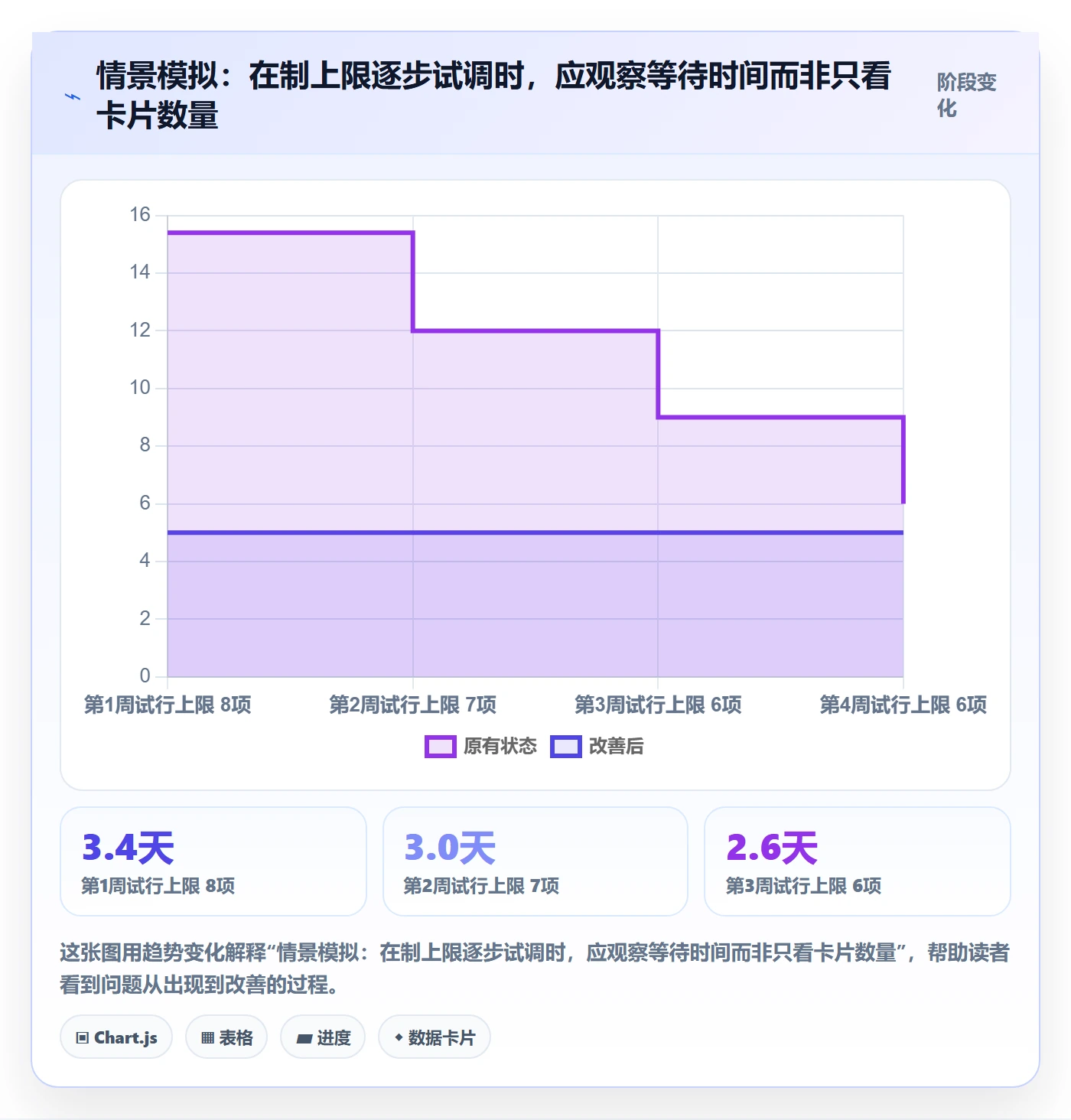Click the grid icon in 表格 tag

click(x=207, y=1038)
